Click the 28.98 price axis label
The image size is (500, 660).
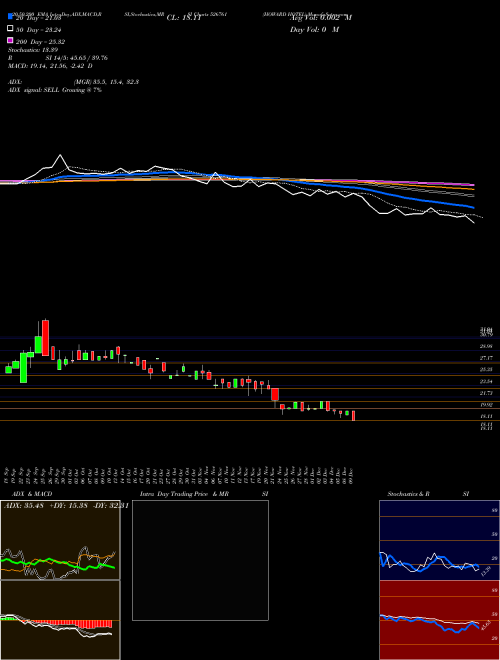click(486, 346)
